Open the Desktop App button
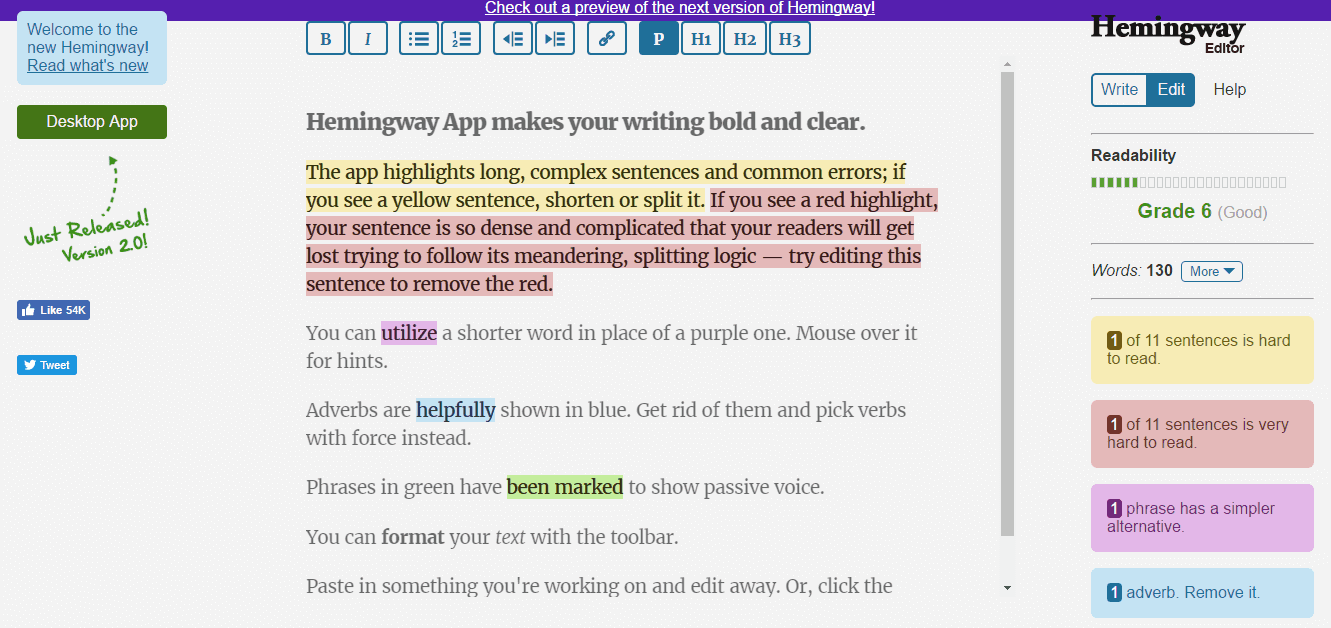 coord(92,122)
